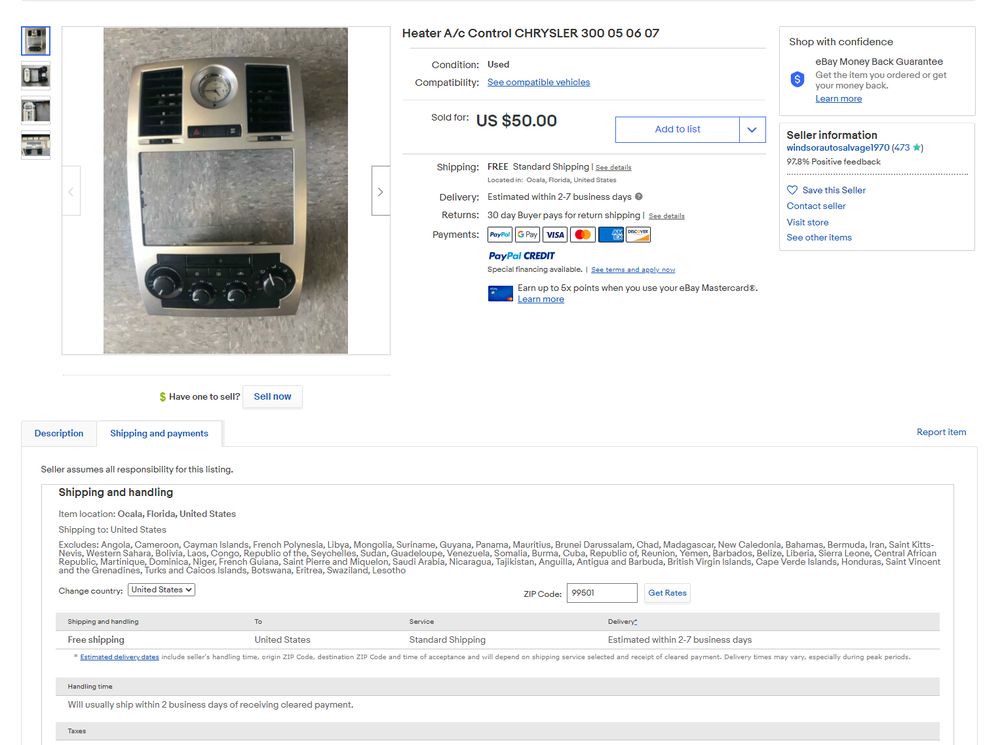This screenshot has height=745, width=1000.
Task: Click the heart icon beside Save this Seller
Action: pyautogui.click(x=792, y=190)
